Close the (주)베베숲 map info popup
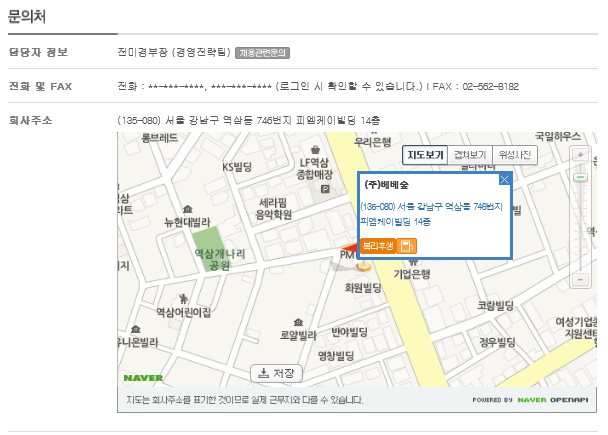 [504, 179]
